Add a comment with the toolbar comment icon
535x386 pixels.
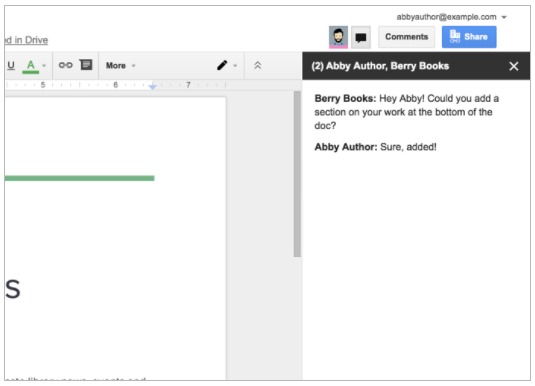point(86,65)
